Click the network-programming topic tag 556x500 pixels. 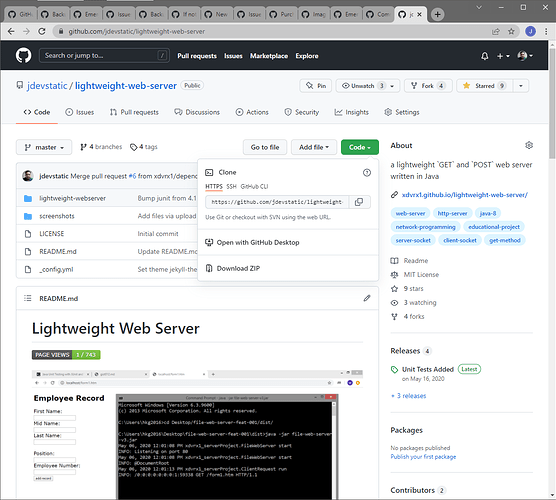coord(426,227)
